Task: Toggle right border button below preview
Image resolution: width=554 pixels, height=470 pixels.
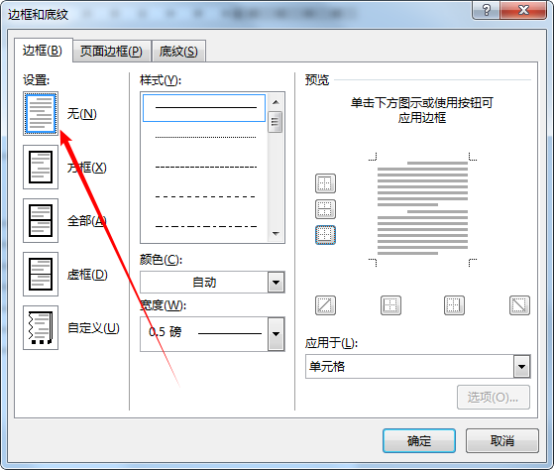Action: [x=454, y=305]
